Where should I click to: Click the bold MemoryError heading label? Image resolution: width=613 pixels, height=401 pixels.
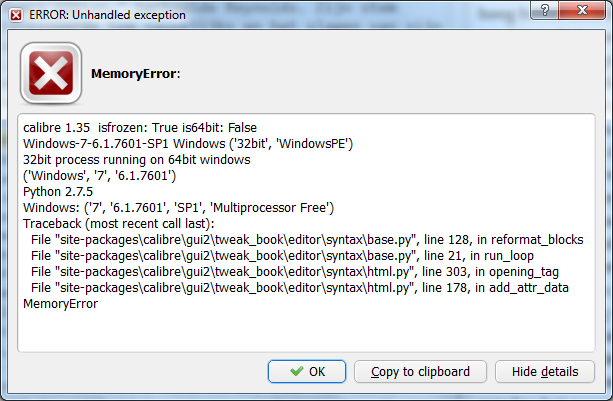coord(136,73)
